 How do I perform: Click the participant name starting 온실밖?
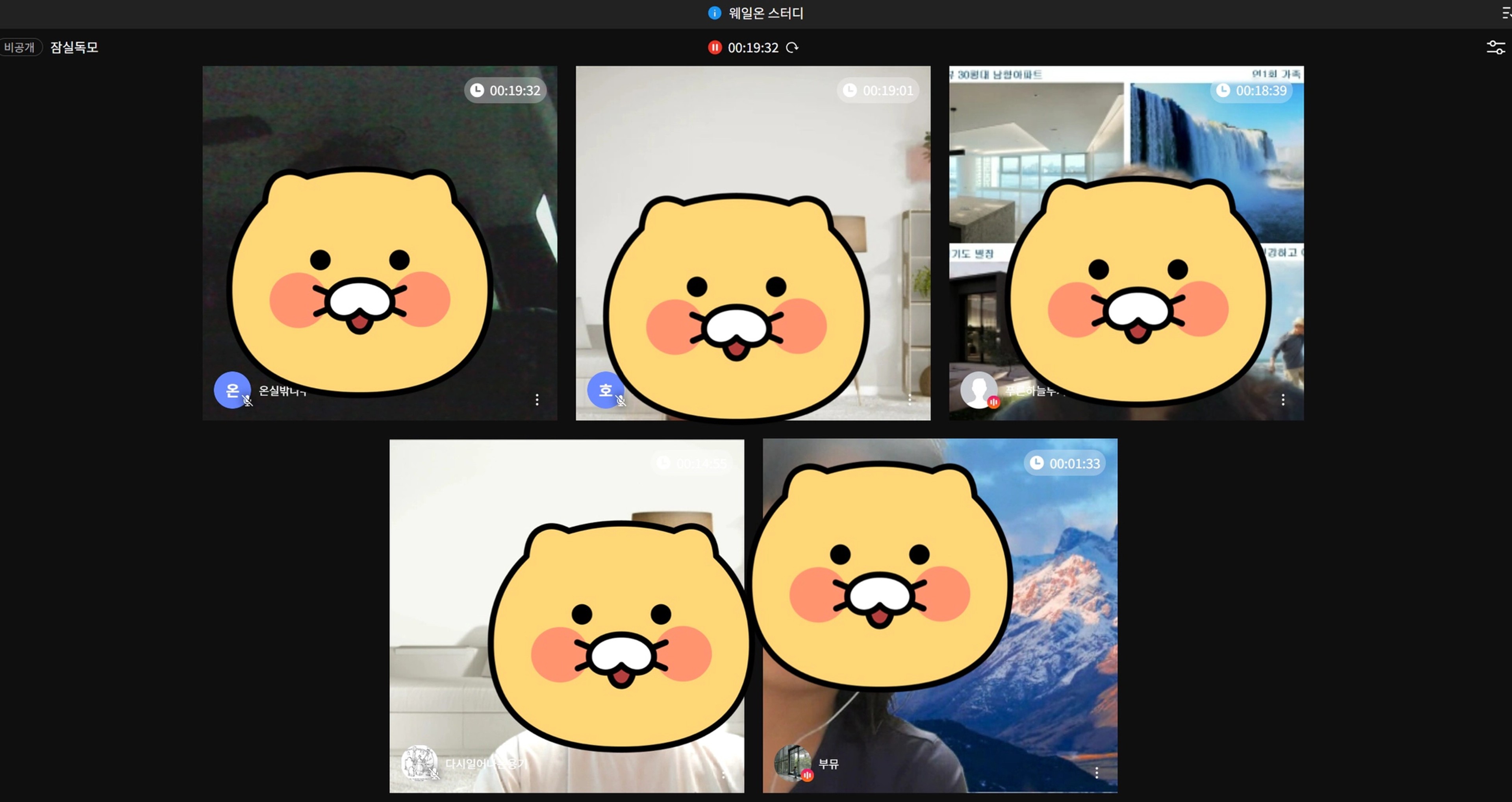coord(282,391)
